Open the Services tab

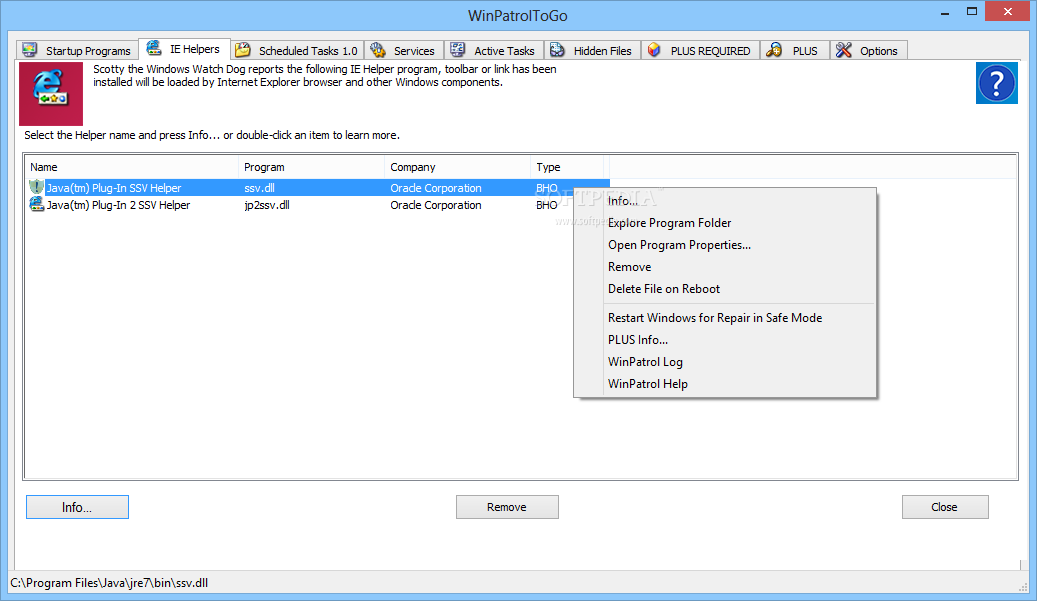403,50
